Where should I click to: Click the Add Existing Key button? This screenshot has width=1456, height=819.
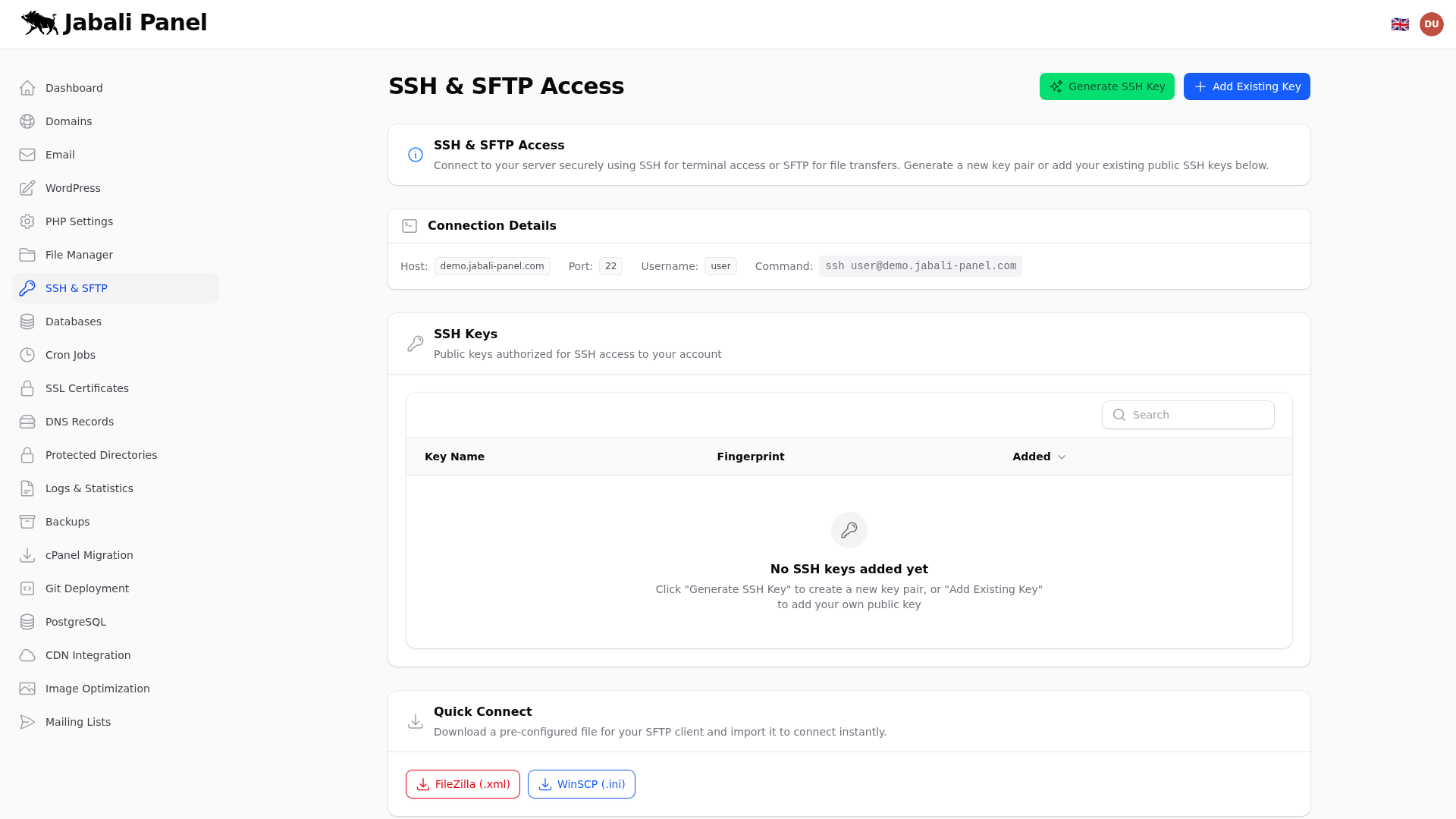point(1246,86)
